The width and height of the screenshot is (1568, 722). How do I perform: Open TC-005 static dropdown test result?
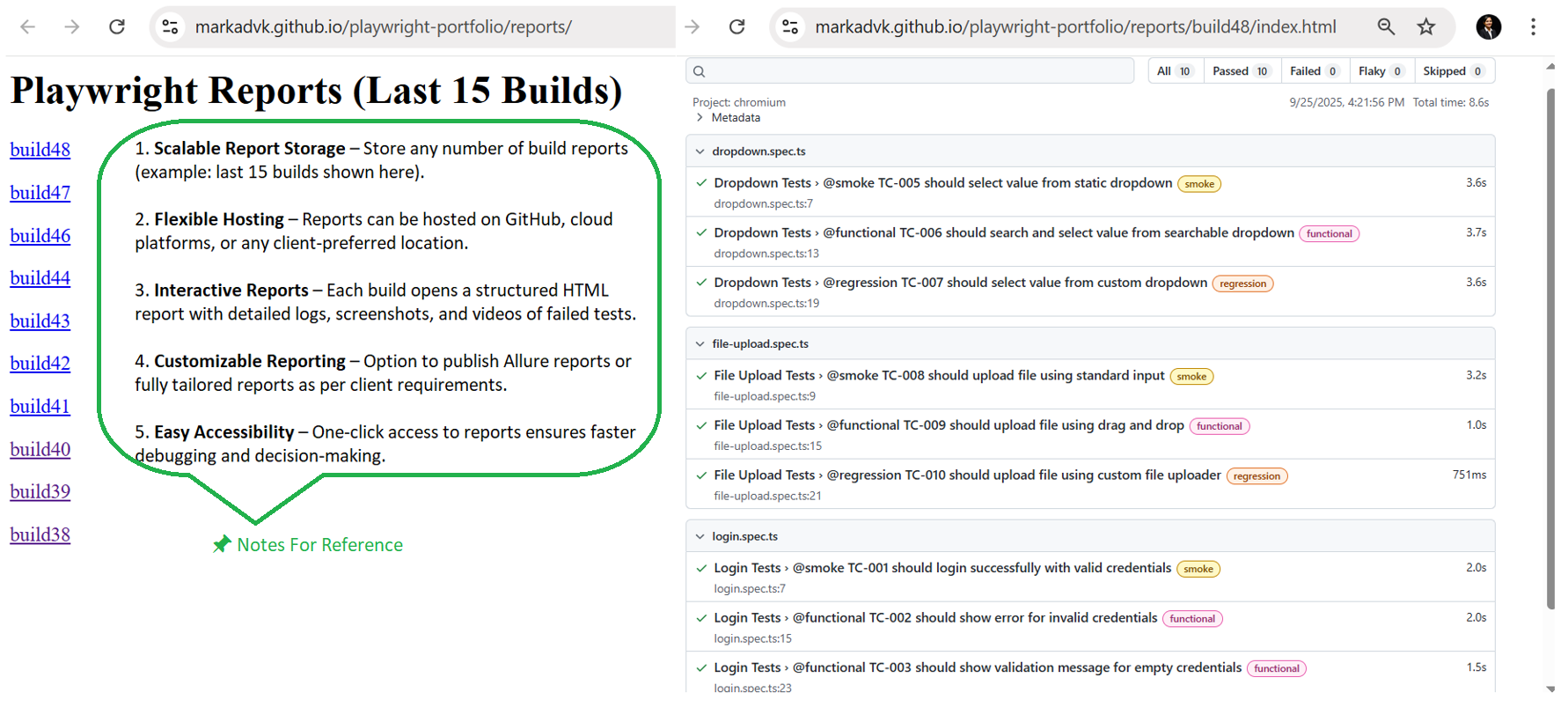pos(942,183)
